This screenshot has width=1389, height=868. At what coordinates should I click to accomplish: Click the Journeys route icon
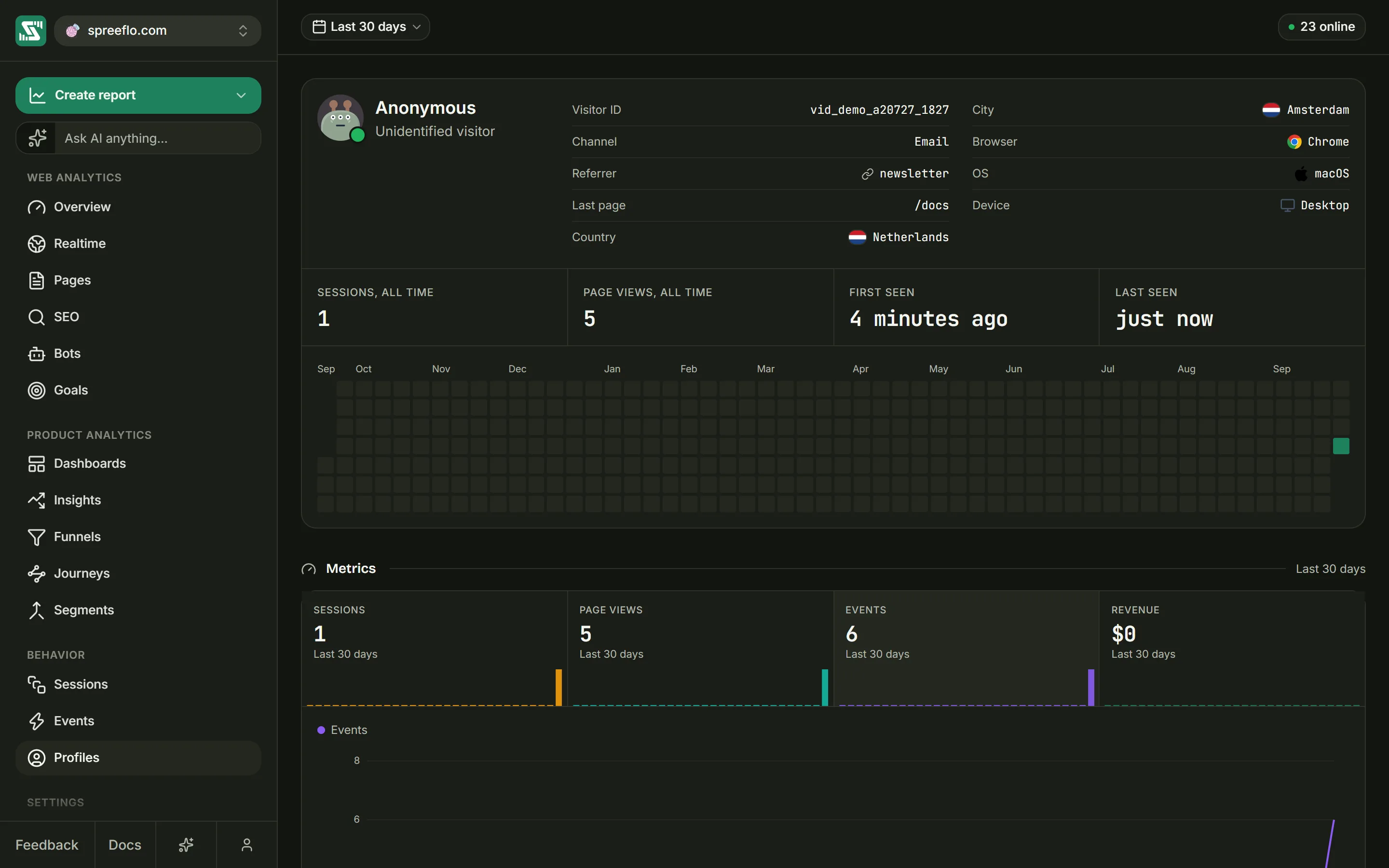point(36,573)
